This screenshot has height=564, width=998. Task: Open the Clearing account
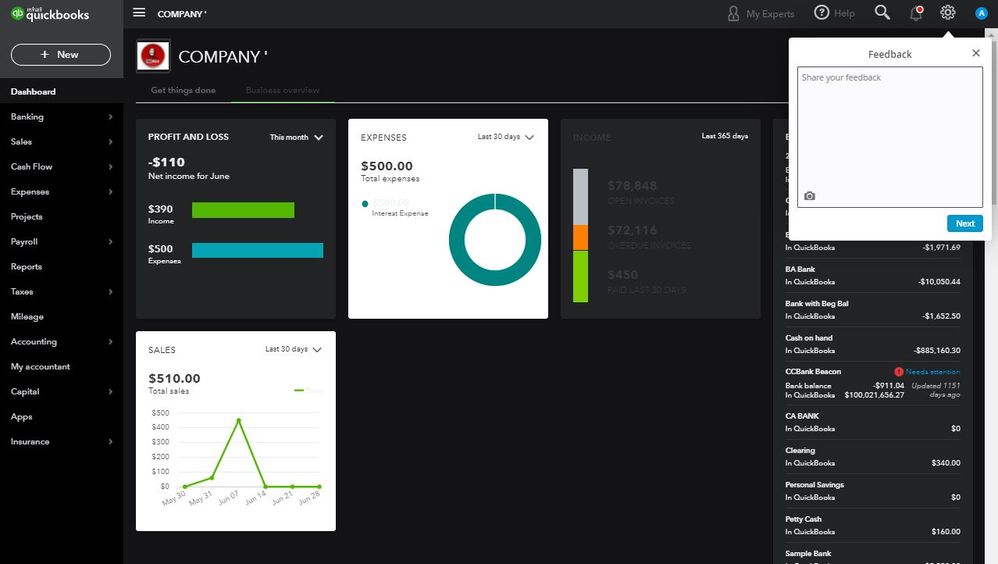873,456
